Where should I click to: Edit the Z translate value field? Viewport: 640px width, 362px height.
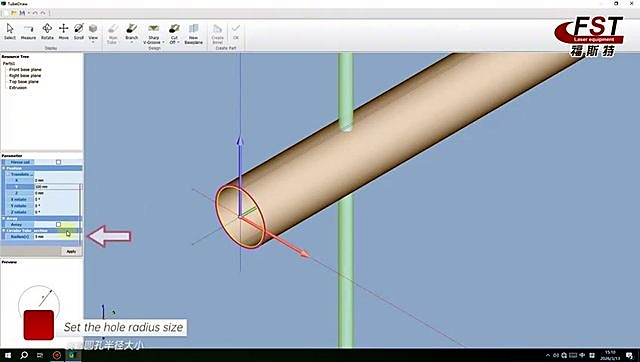tap(56, 193)
